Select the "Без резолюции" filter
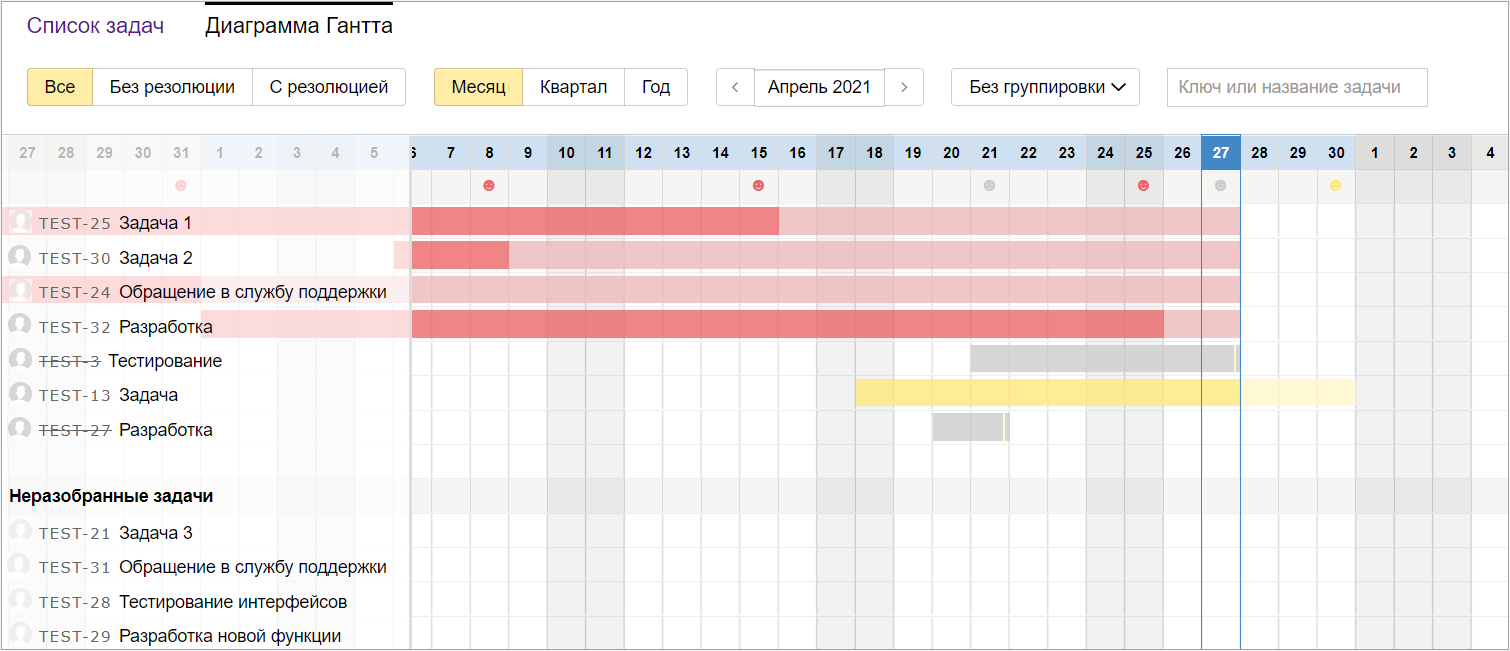The image size is (1510, 651). pyautogui.click(x=172, y=87)
